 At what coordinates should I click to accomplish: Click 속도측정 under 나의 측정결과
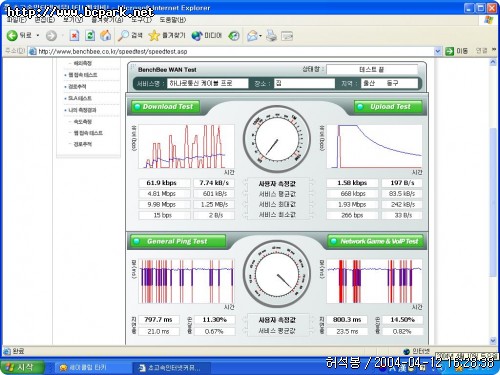82,121
